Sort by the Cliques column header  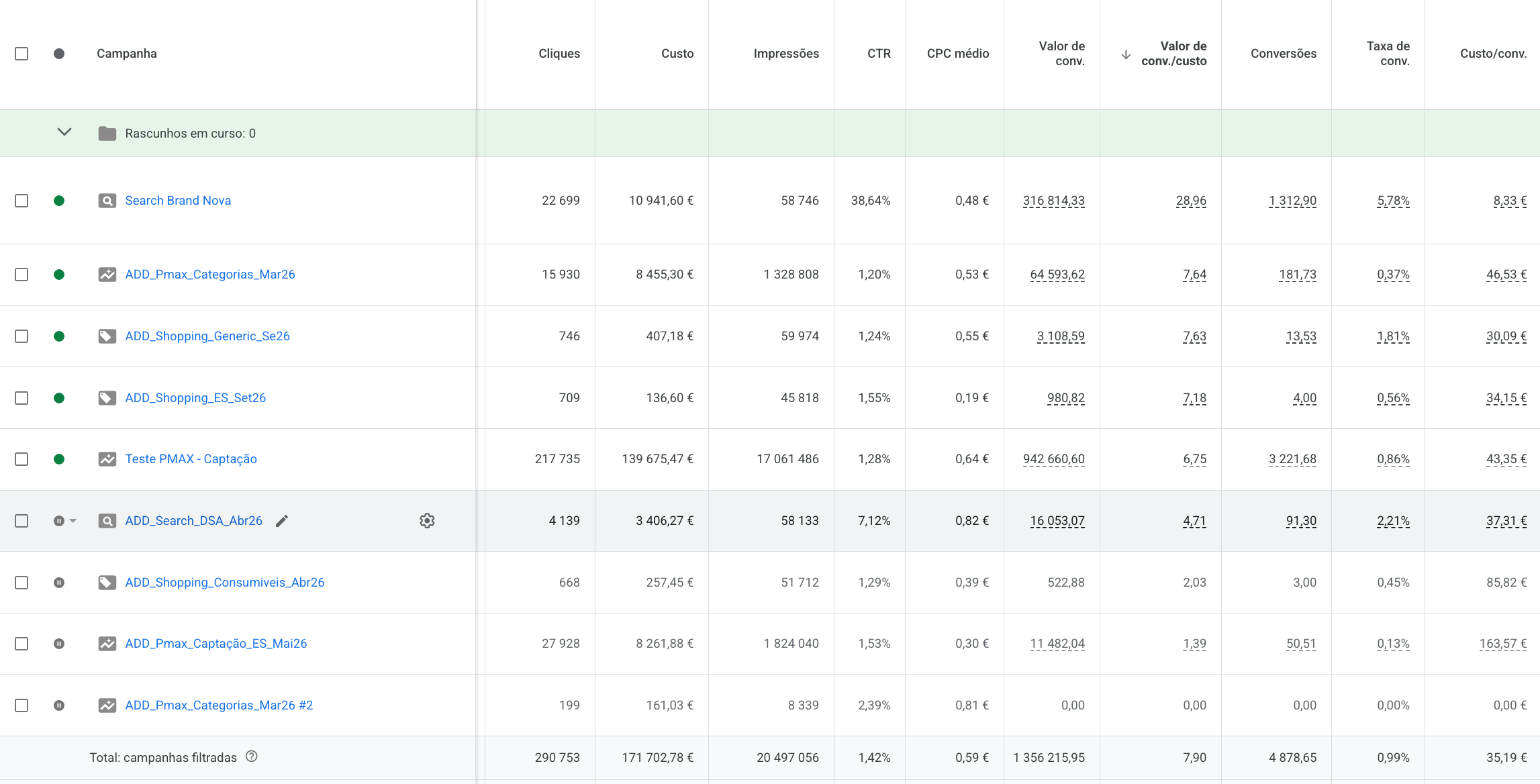(x=559, y=54)
